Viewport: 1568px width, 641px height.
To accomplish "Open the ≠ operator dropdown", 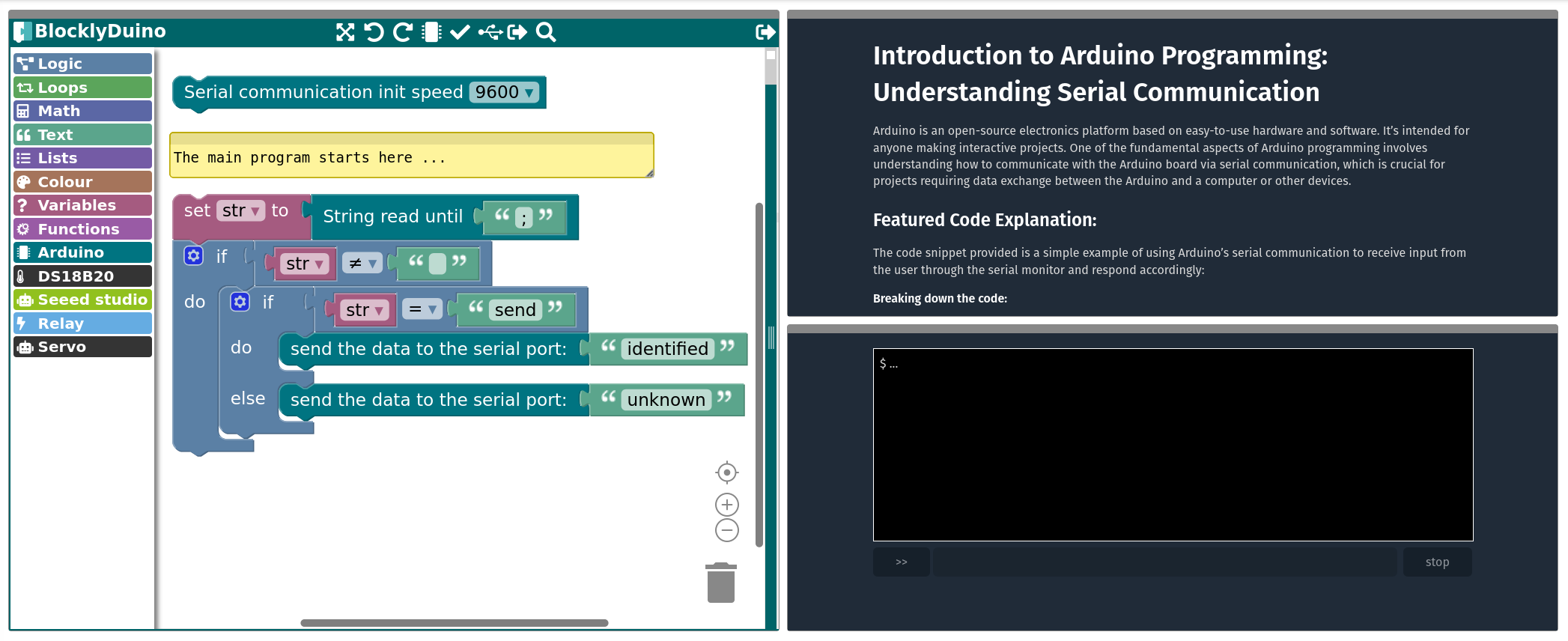I will pyautogui.click(x=362, y=263).
